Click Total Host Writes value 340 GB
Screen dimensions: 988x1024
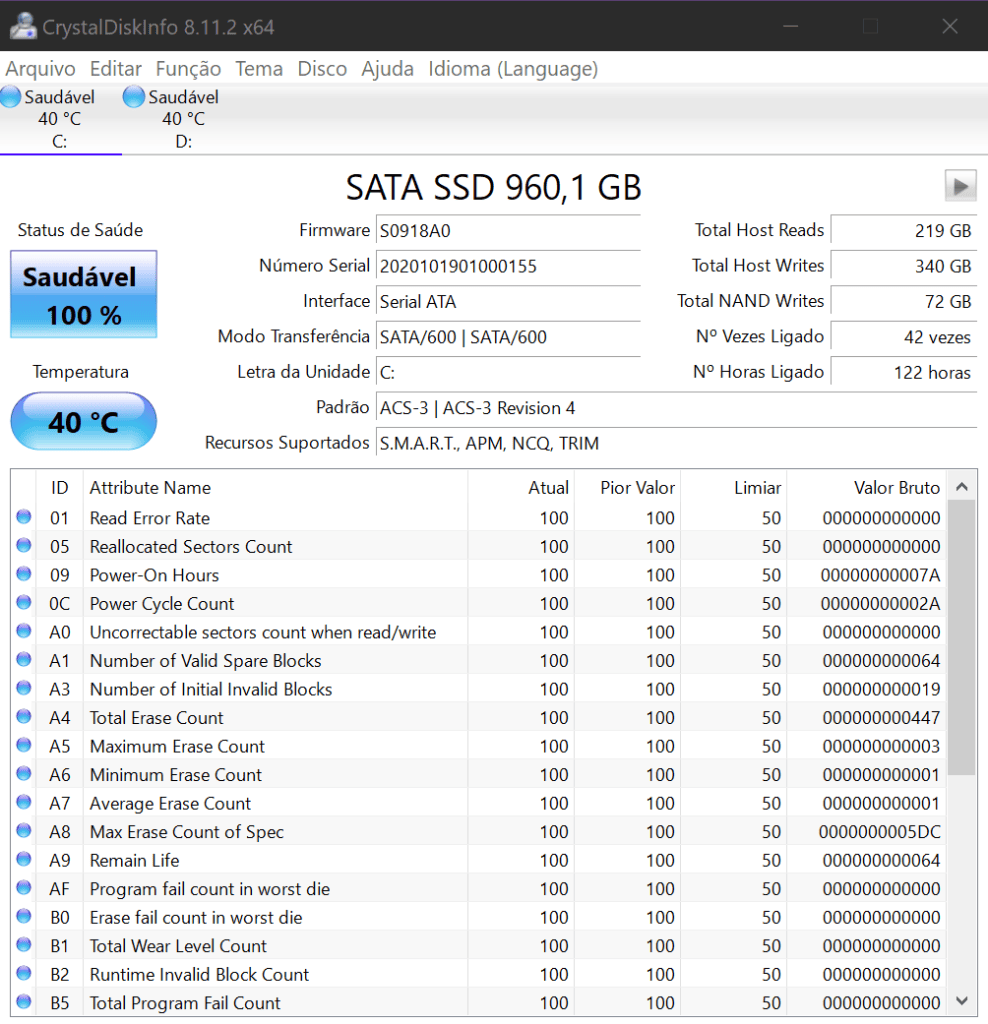point(904,266)
